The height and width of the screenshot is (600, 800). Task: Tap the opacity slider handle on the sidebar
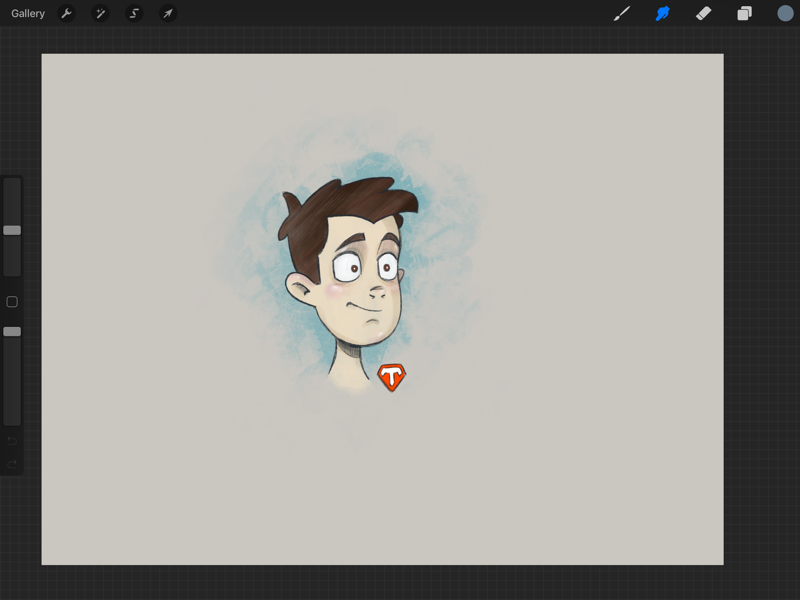[13, 332]
